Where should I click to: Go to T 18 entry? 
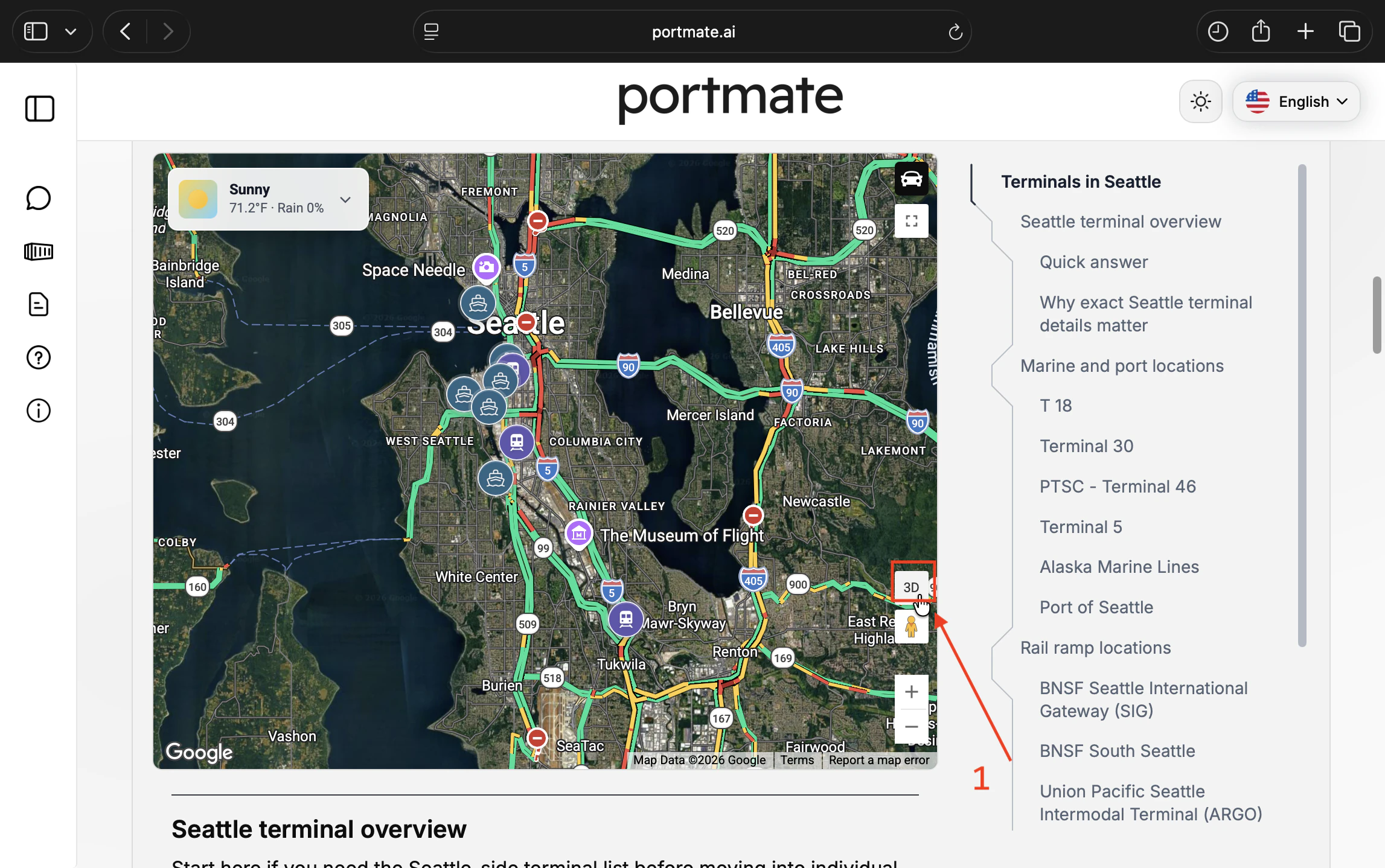[1055, 406]
